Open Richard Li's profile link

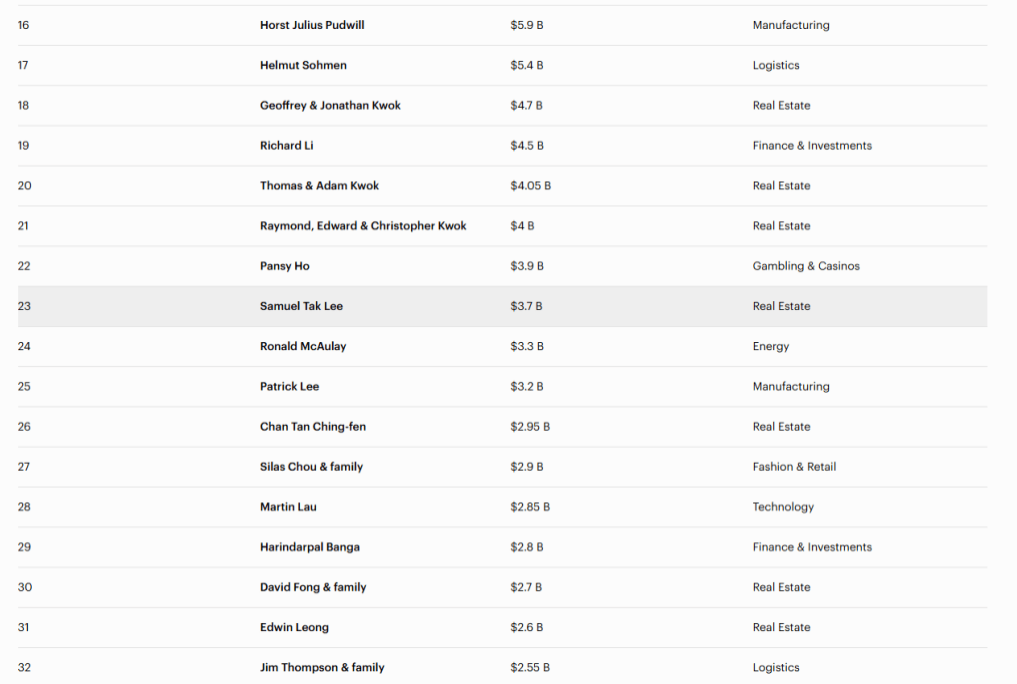286,145
